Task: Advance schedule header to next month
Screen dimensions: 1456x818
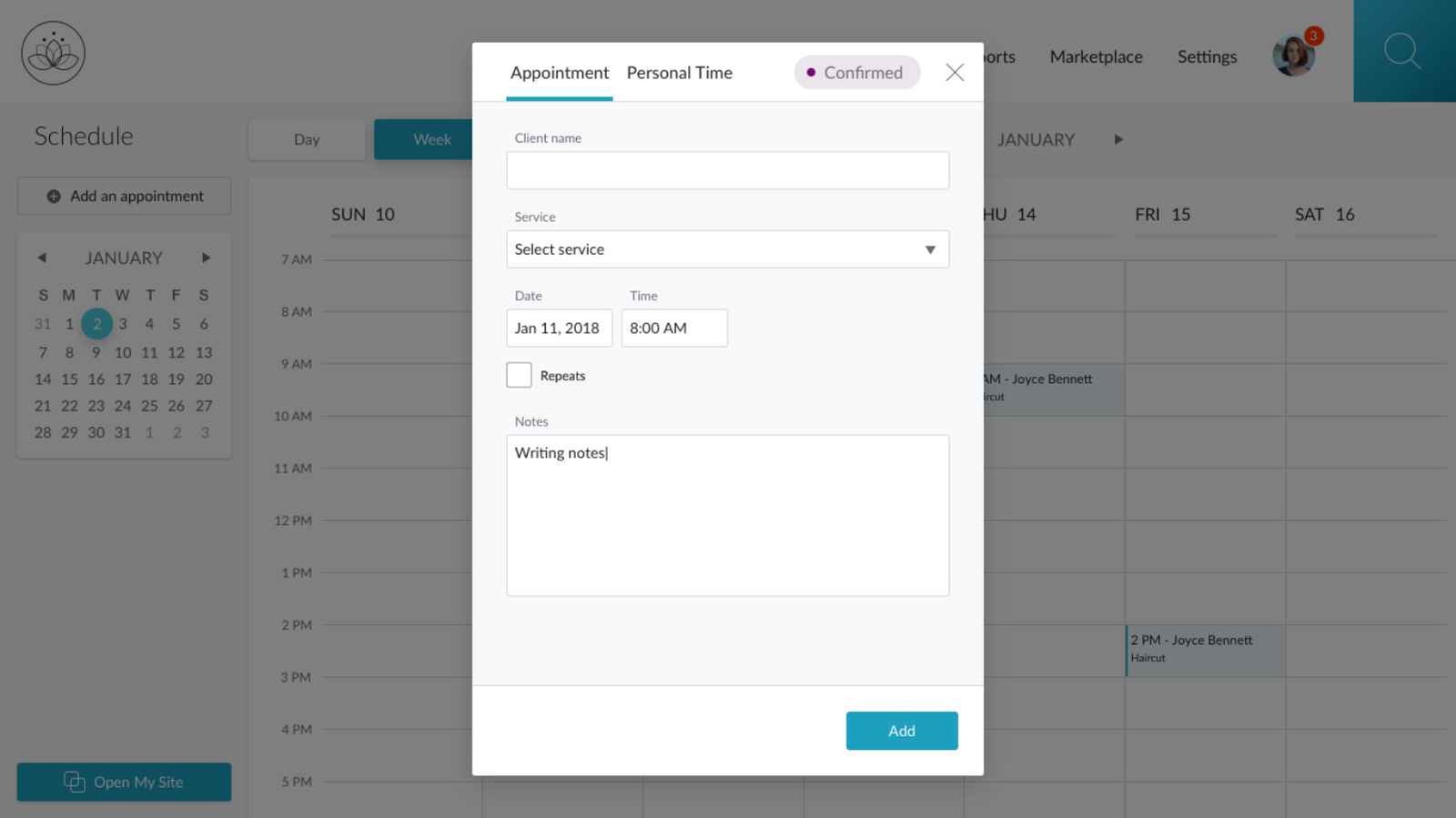Action: point(1118,139)
